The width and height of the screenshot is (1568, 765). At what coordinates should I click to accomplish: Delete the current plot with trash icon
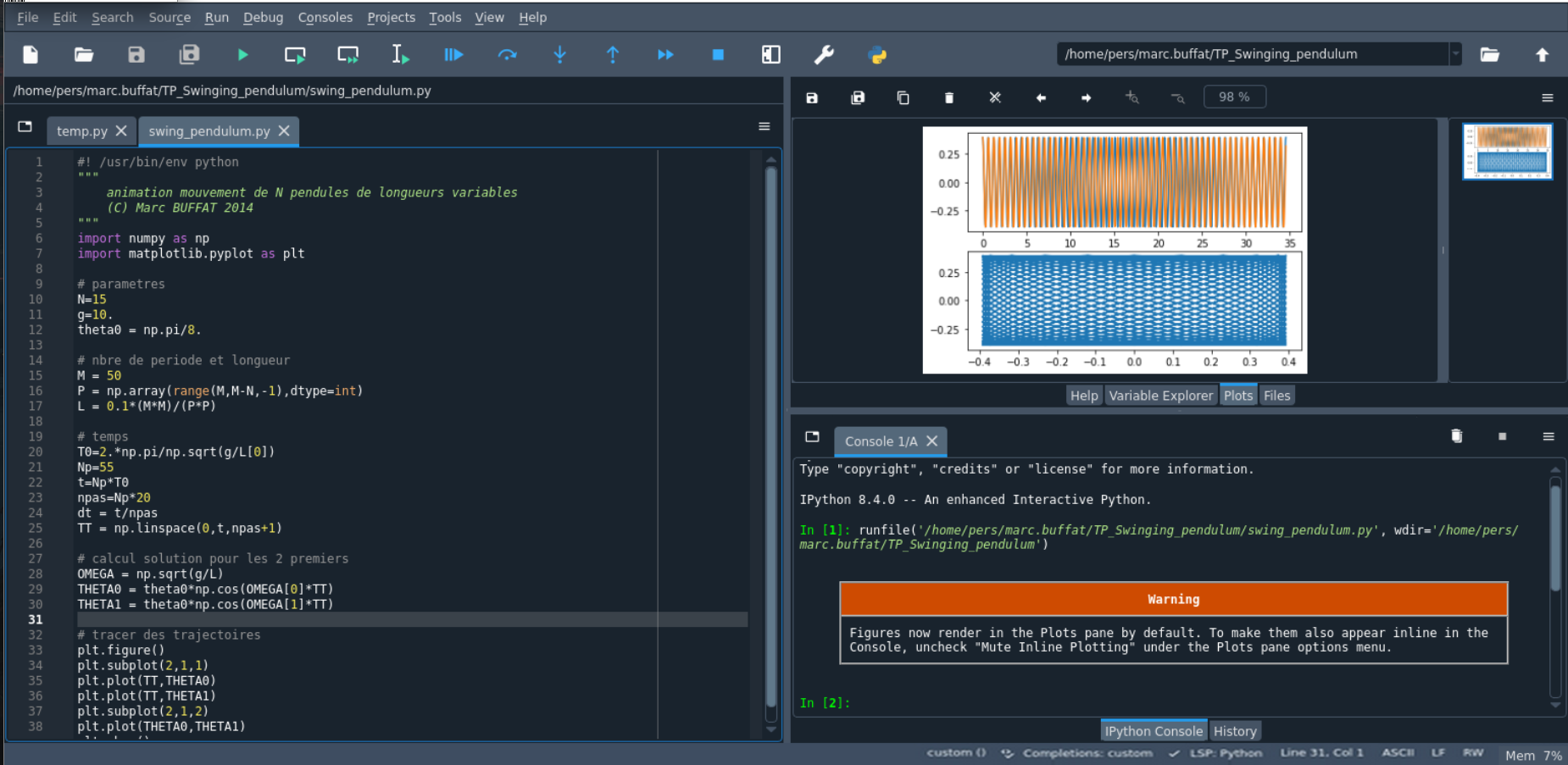(x=949, y=98)
